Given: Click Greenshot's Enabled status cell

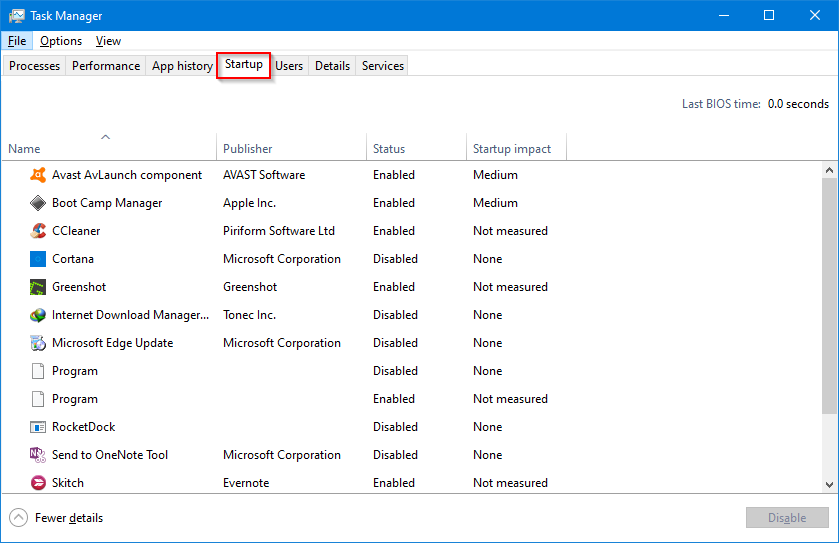Looking at the screenshot, I should [394, 287].
